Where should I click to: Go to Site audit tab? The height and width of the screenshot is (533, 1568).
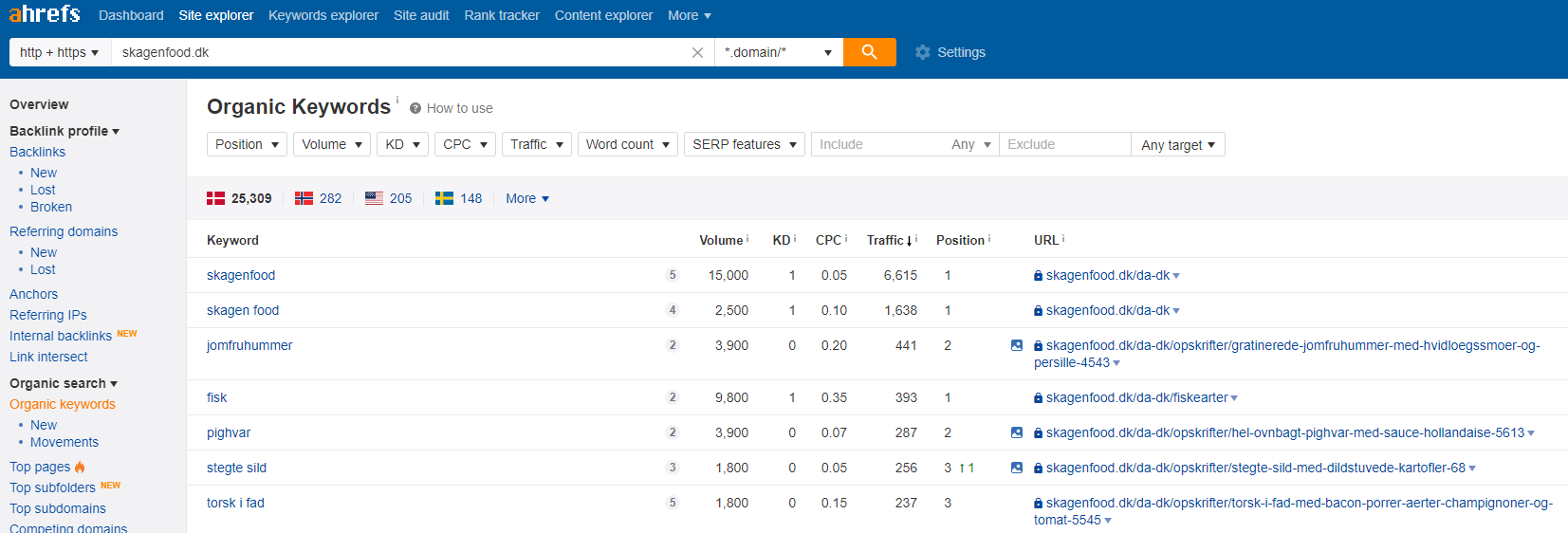pos(421,15)
